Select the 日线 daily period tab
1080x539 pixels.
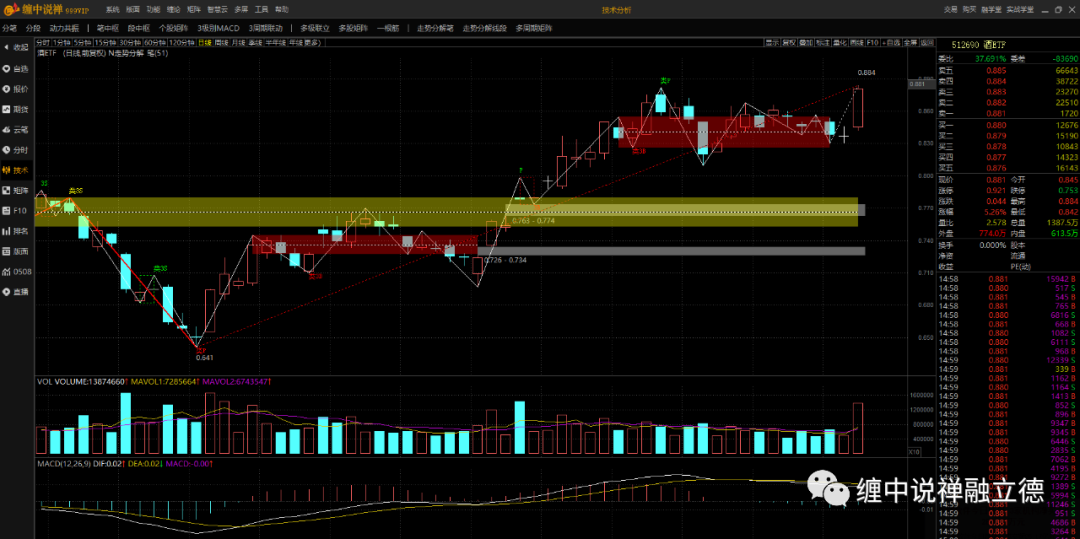click(205, 43)
